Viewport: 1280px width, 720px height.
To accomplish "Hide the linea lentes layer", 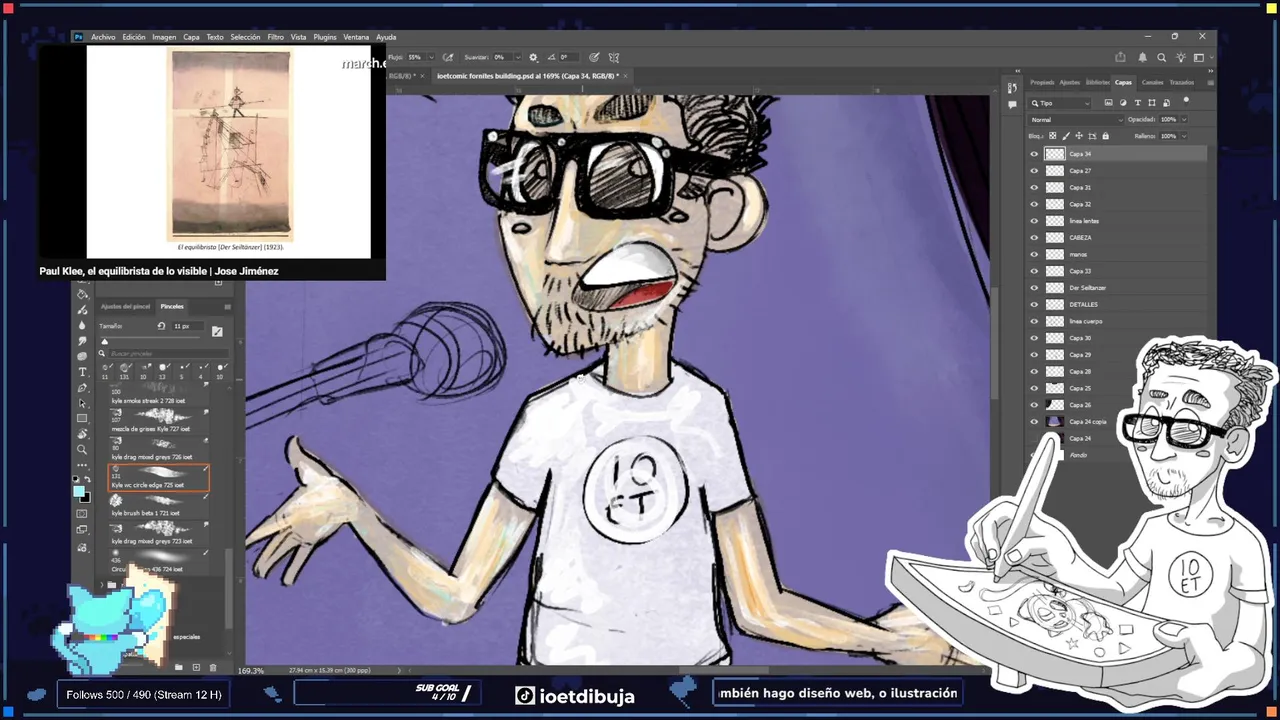I will click(1034, 221).
